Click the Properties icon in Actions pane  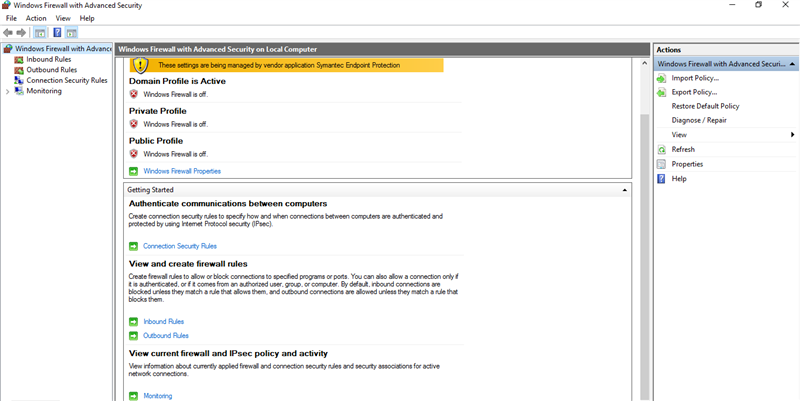(661, 164)
